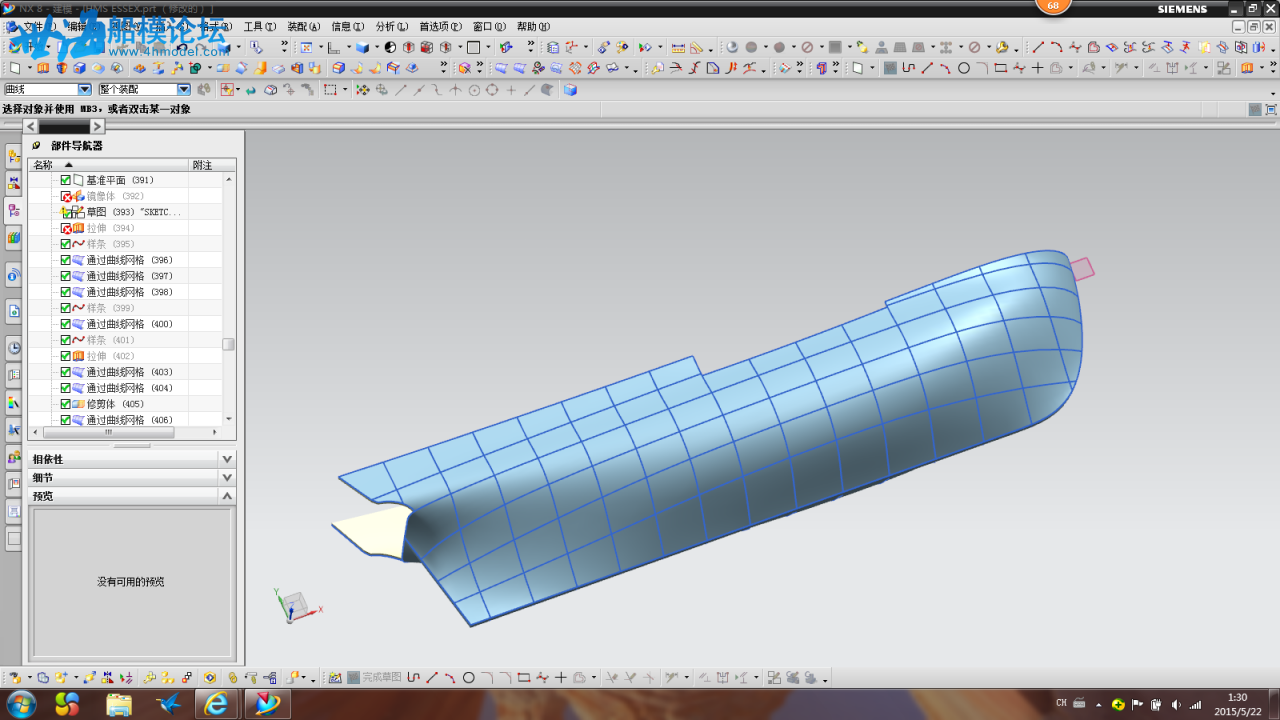Open toolbar overflow chevron at far right
1280x720 pixels.
point(1273,68)
